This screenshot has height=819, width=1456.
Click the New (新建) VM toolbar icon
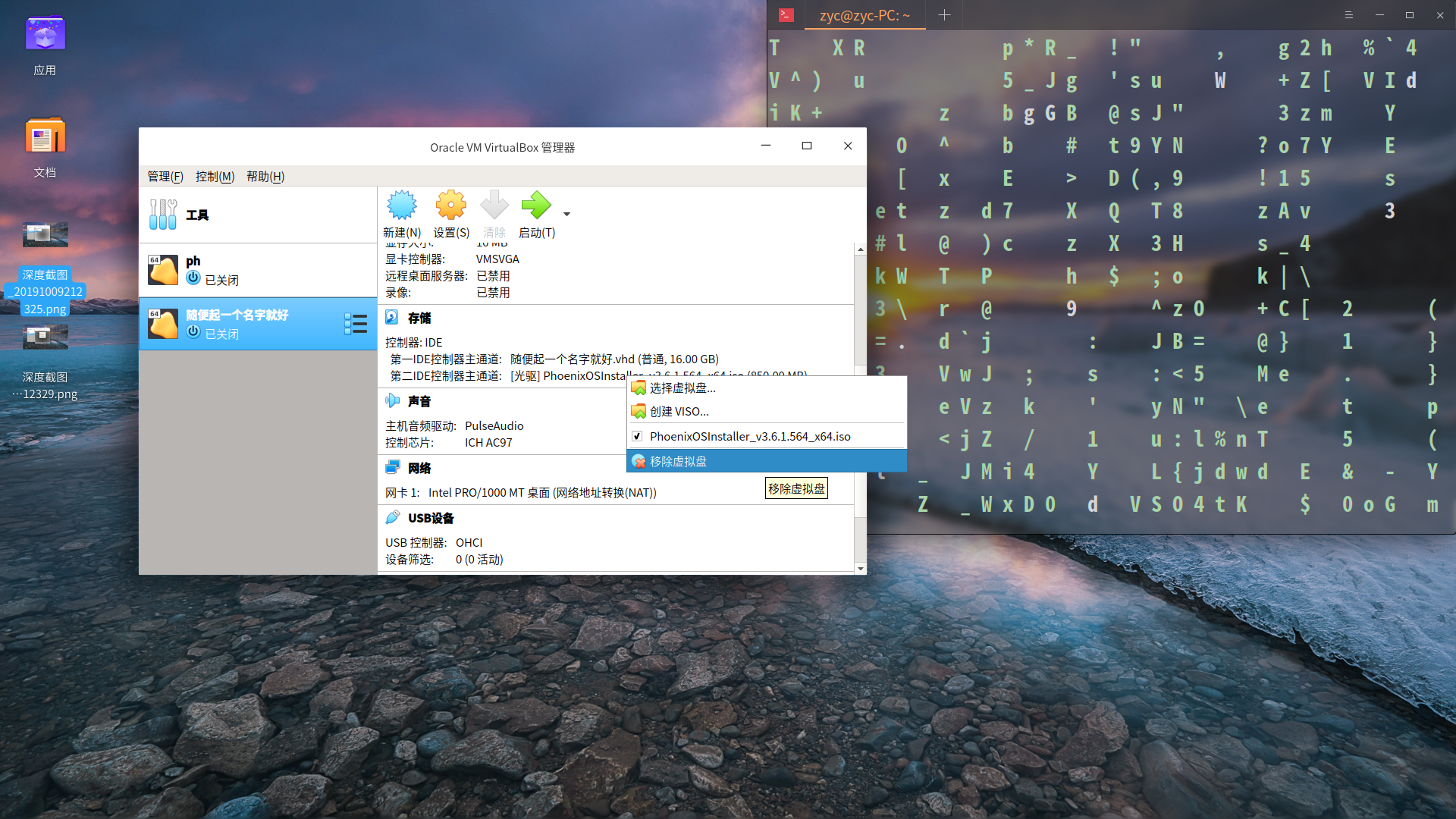[x=402, y=206]
